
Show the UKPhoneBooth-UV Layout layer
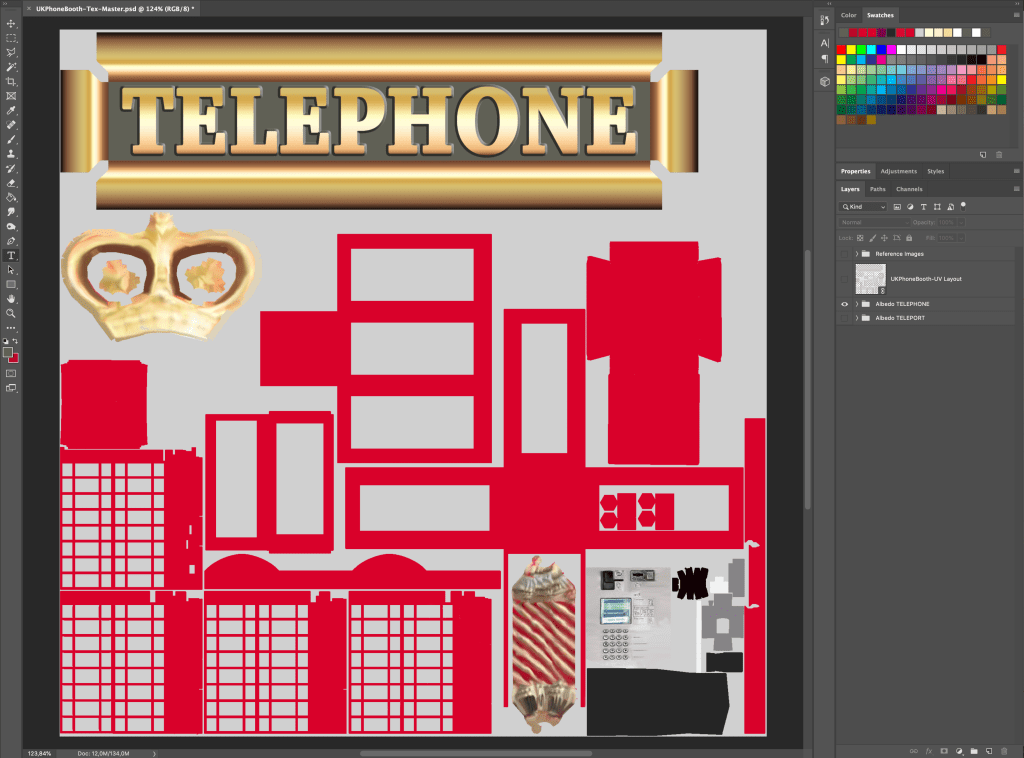pos(844,279)
